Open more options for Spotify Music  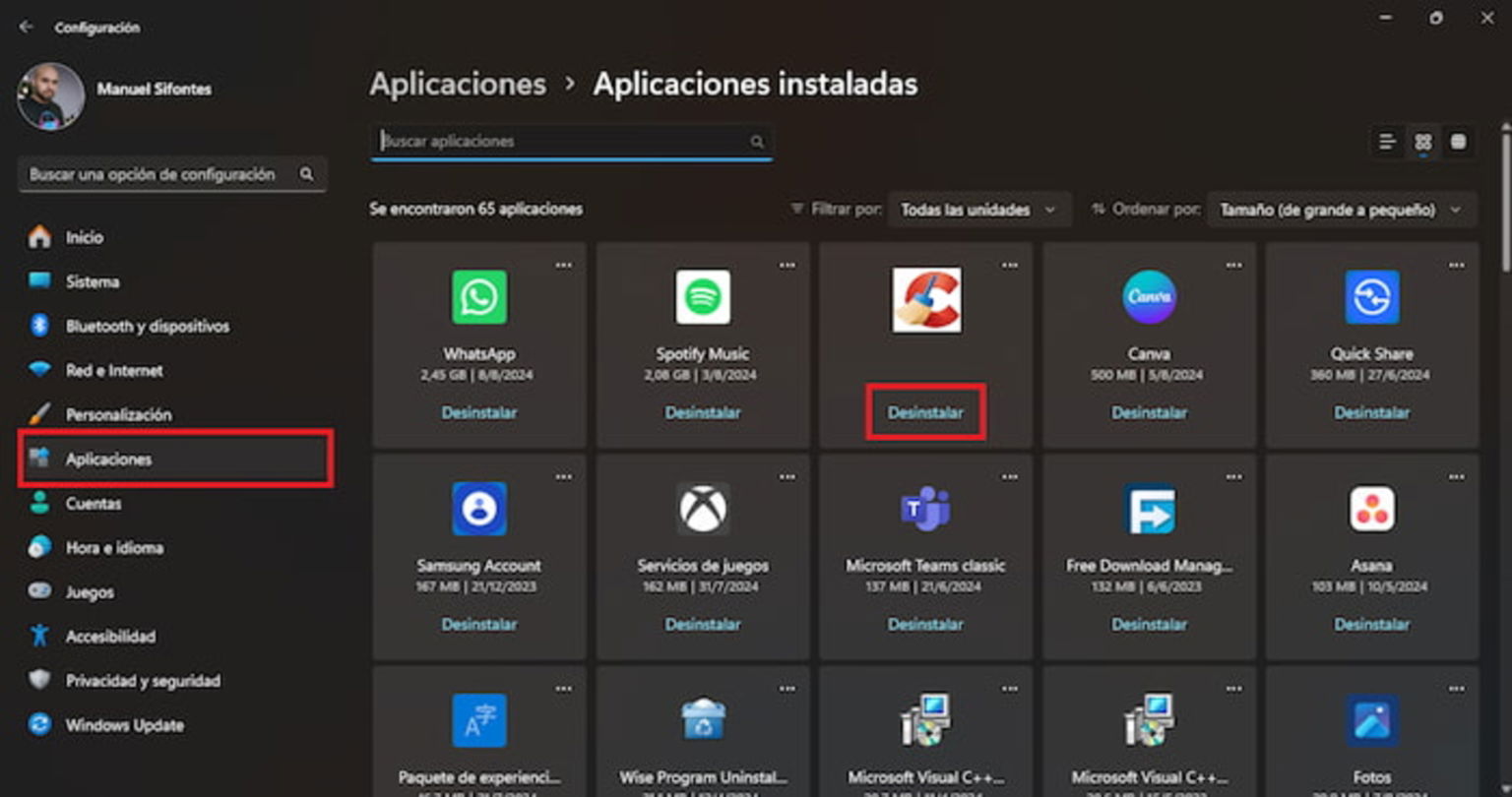[x=787, y=266]
